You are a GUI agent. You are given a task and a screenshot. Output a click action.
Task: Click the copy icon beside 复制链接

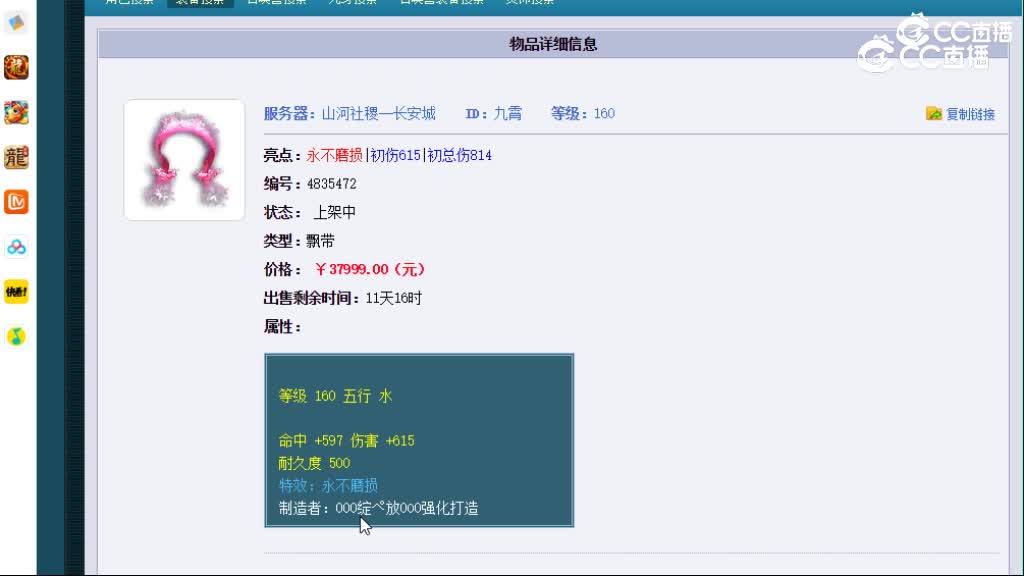tap(933, 114)
